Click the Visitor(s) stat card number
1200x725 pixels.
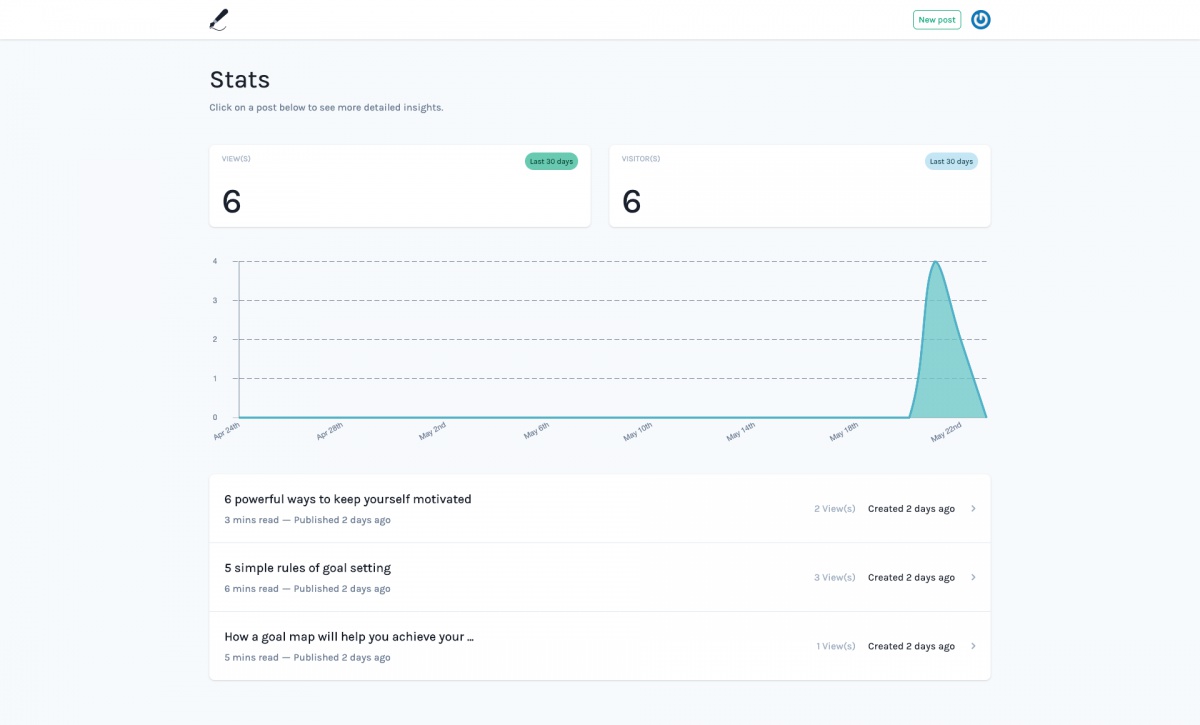click(632, 202)
